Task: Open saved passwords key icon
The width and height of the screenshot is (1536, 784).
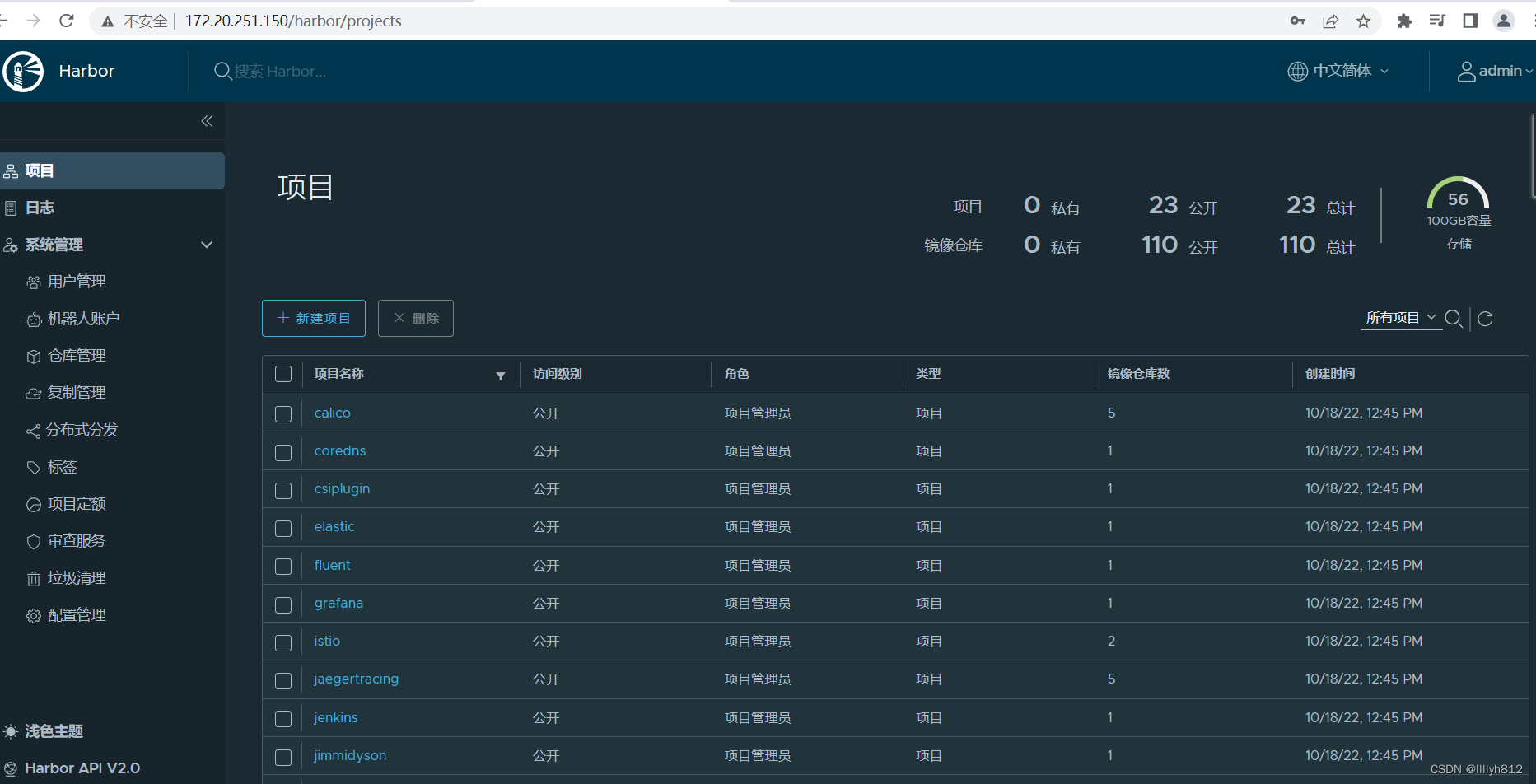Action: tap(1298, 21)
